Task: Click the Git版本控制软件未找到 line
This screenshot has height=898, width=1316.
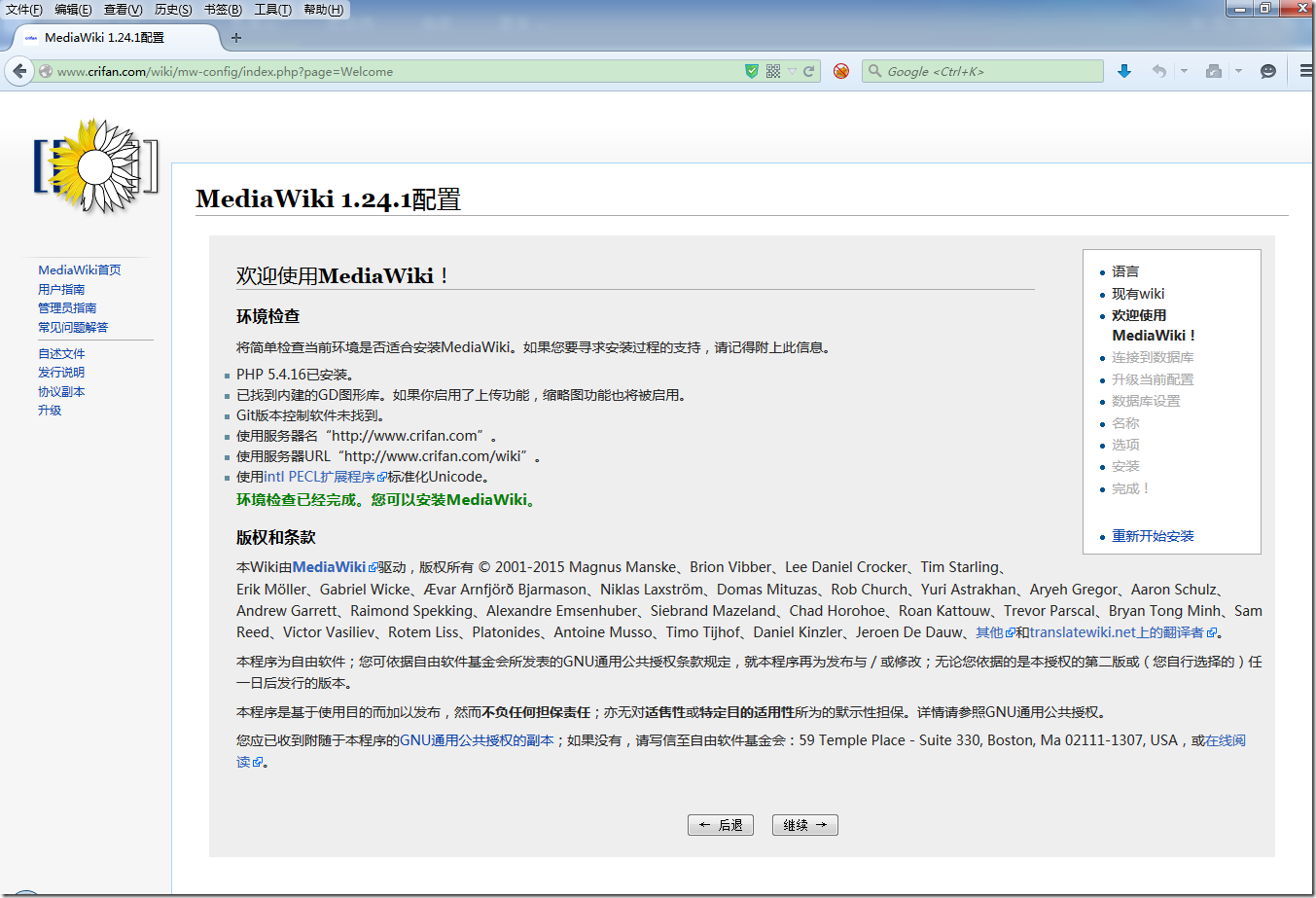Action: pos(310,415)
